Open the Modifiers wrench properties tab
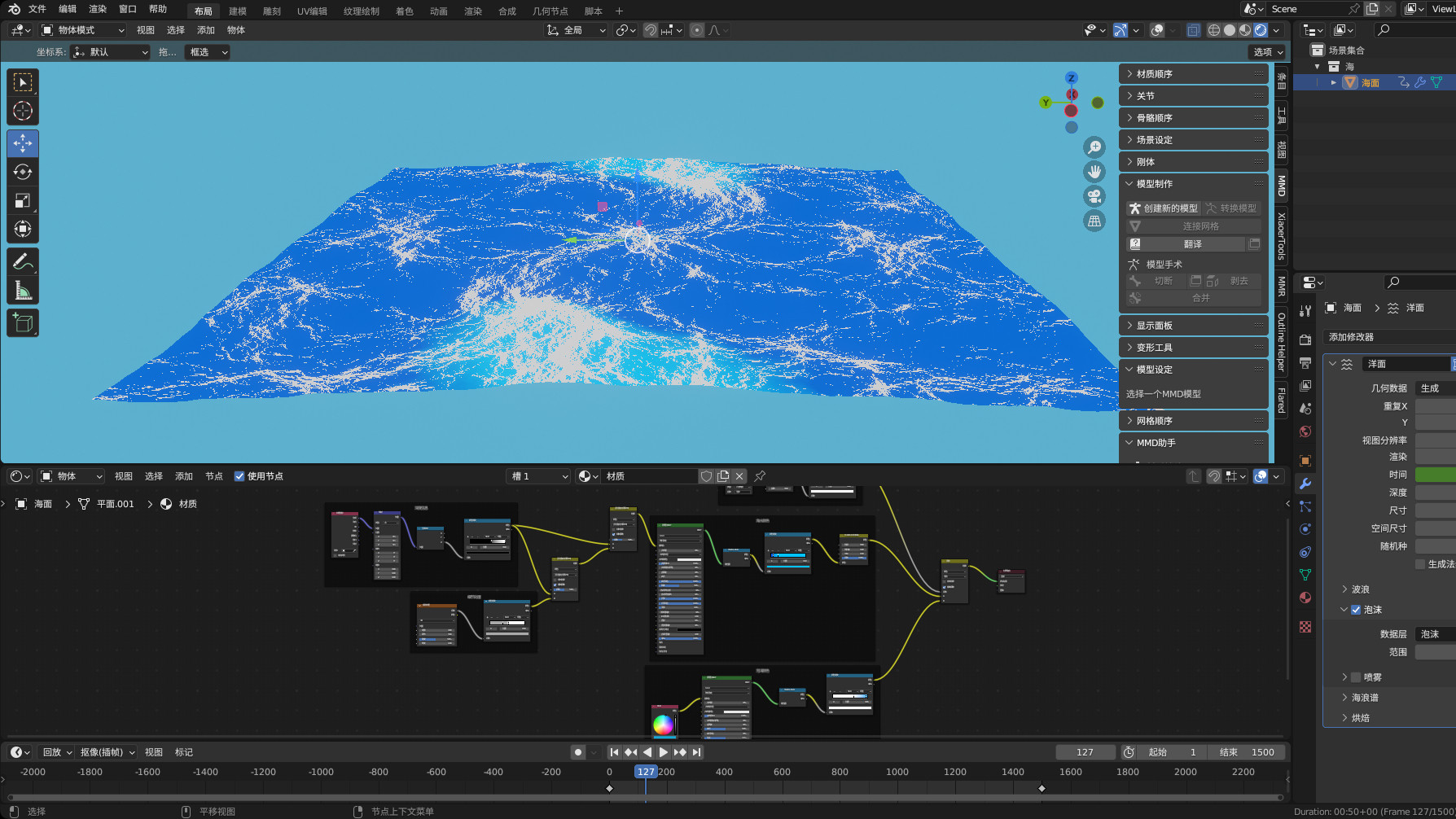The image size is (1456, 819). (1305, 484)
